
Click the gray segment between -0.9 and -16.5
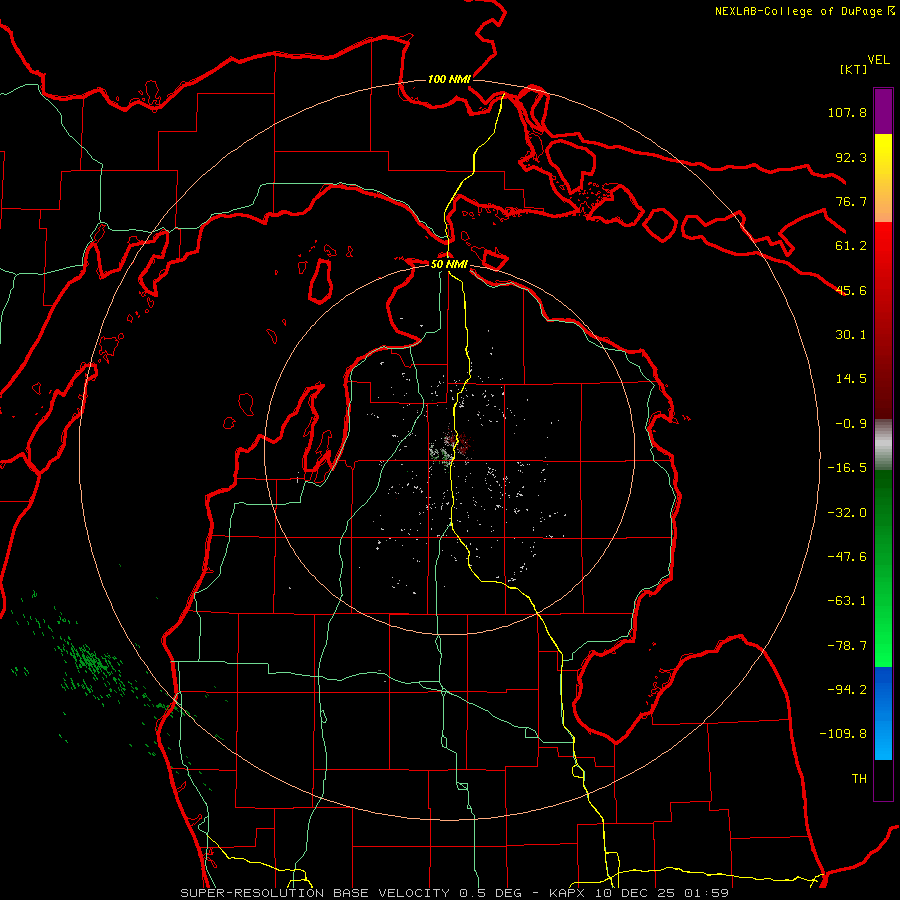coord(883,445)
